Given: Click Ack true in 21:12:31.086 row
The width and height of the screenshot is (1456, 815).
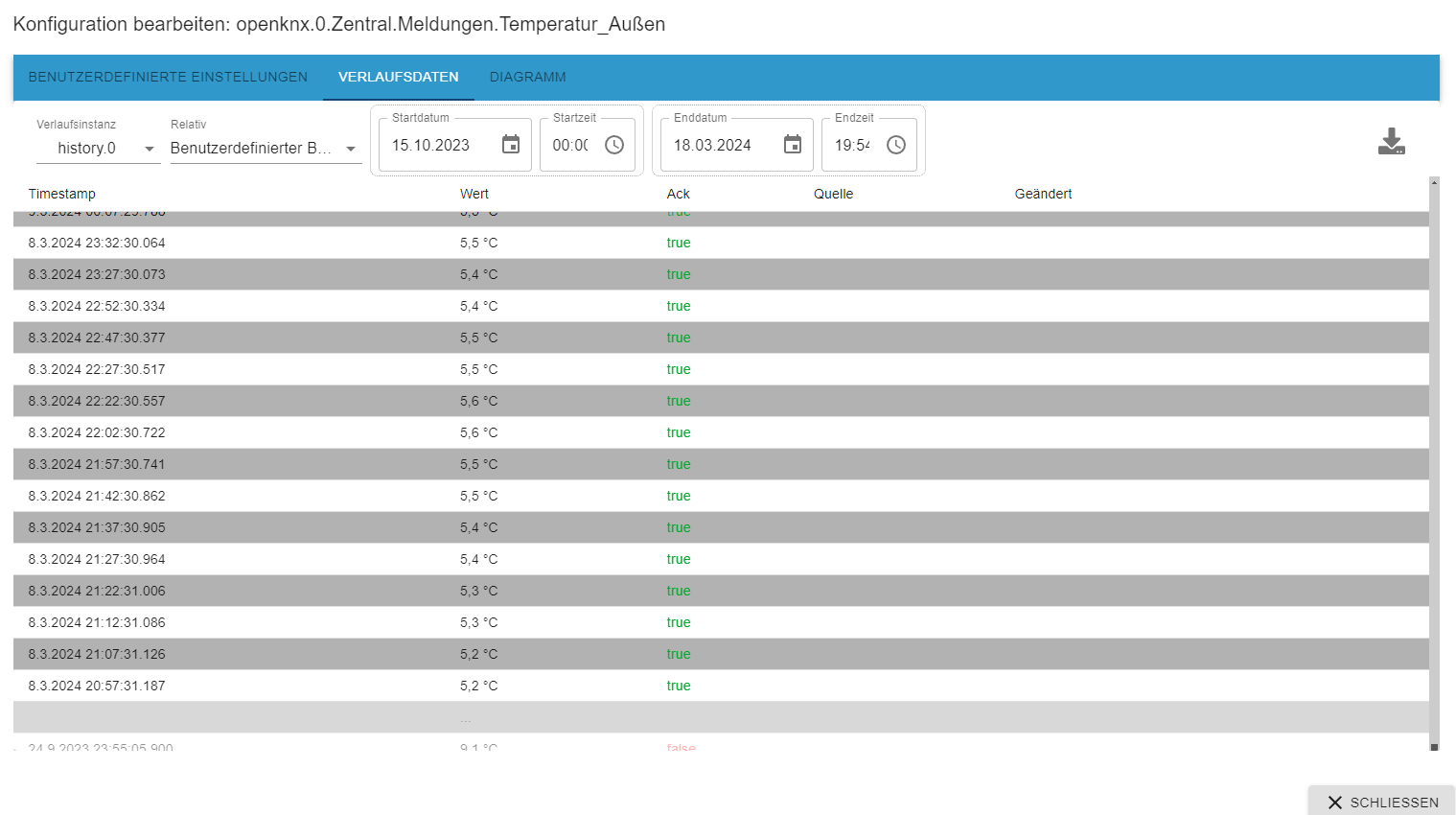Looking at the screenshot, I should [679, 622].
